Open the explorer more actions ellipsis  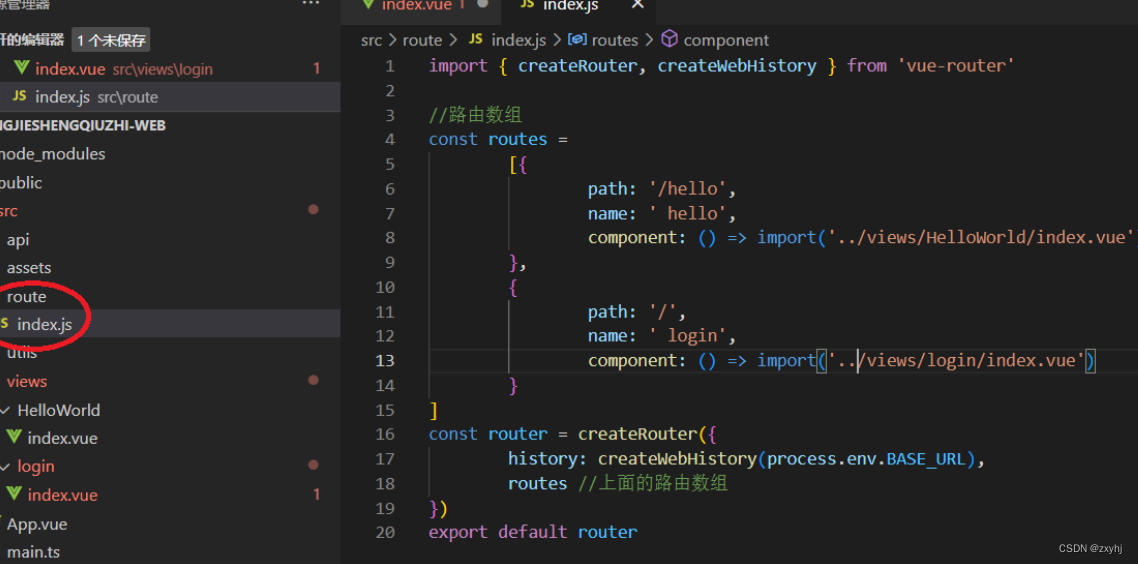tap(311, 4)
